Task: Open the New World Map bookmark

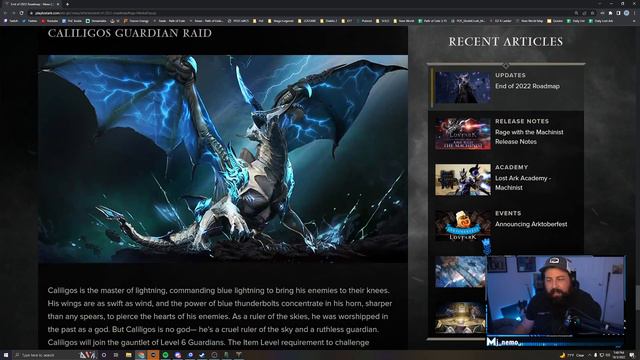Action: (530, 21)
